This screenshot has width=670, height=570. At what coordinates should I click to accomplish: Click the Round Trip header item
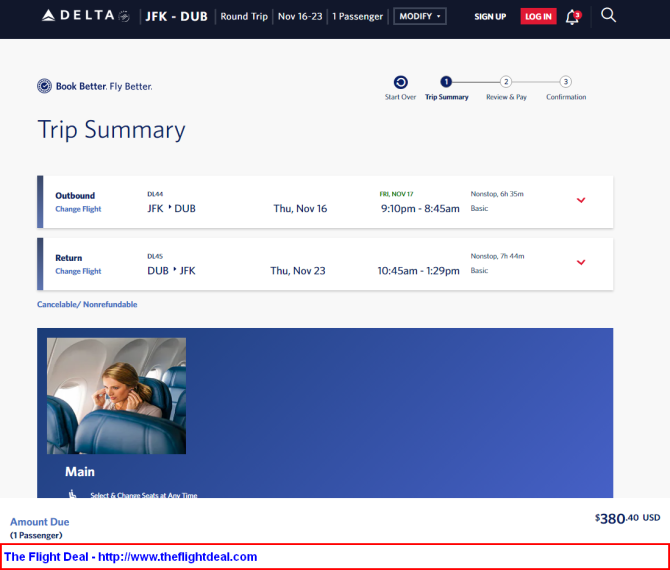244,16
